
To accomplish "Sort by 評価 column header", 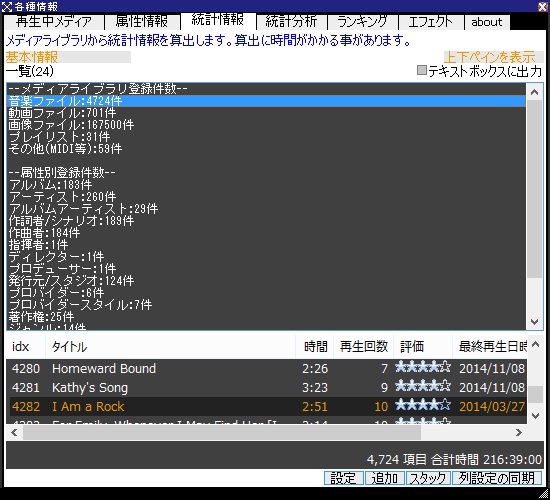I will 423,347.
